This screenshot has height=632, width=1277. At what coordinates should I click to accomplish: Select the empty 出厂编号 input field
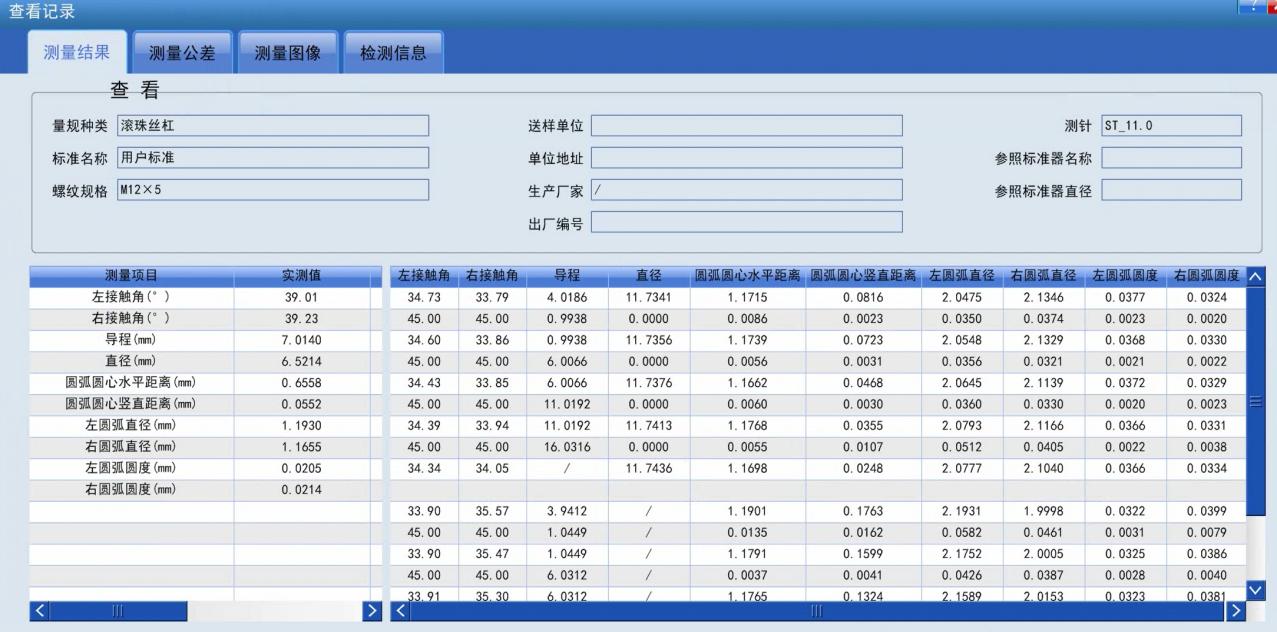click(746, 222)
